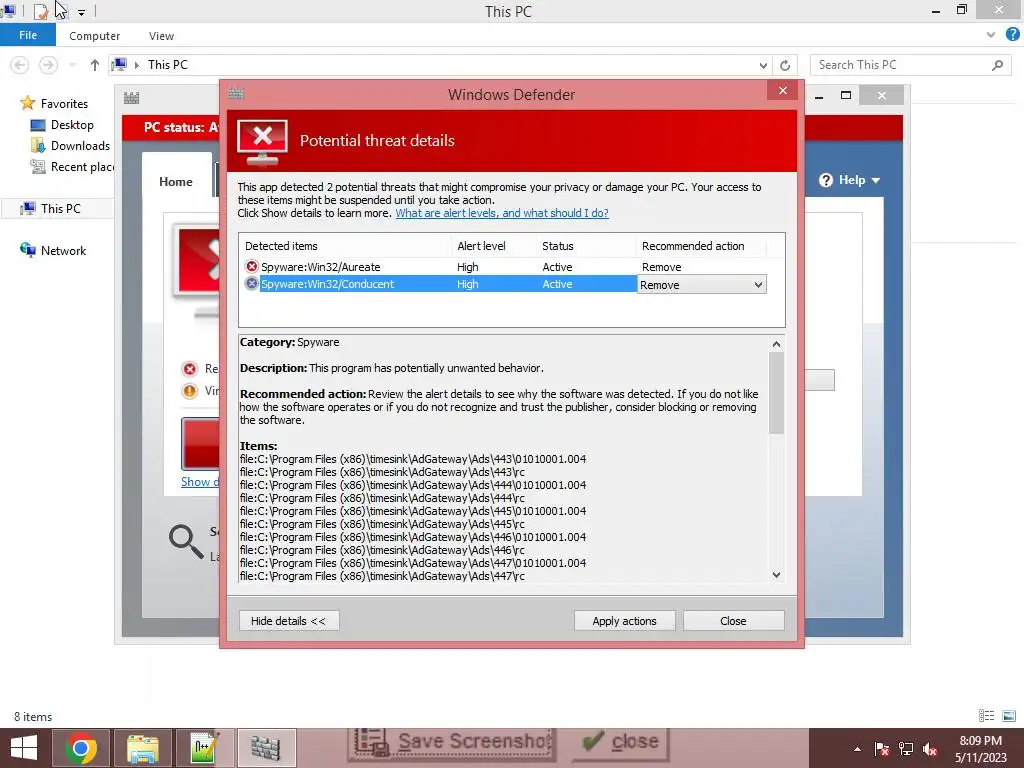Click the Refresh button in address bar
Image resolution: width=1024 pixels, height=768 pixels.
click(785, 65)
